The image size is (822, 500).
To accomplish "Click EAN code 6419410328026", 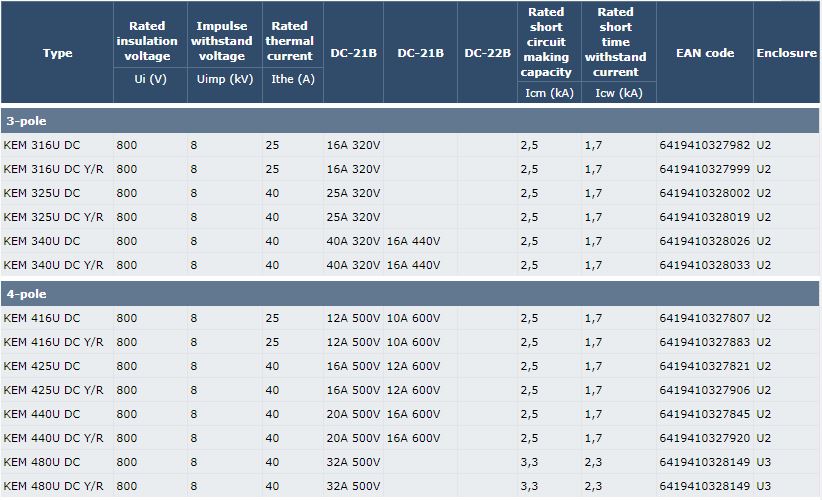I will click(705, 241).
